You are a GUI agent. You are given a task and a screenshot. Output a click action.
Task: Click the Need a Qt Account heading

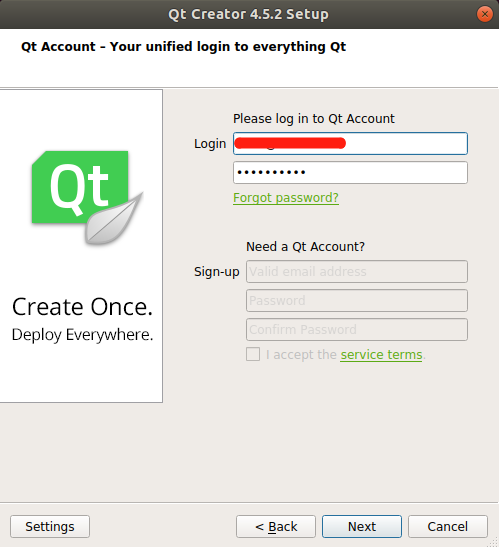click(305, 247)
